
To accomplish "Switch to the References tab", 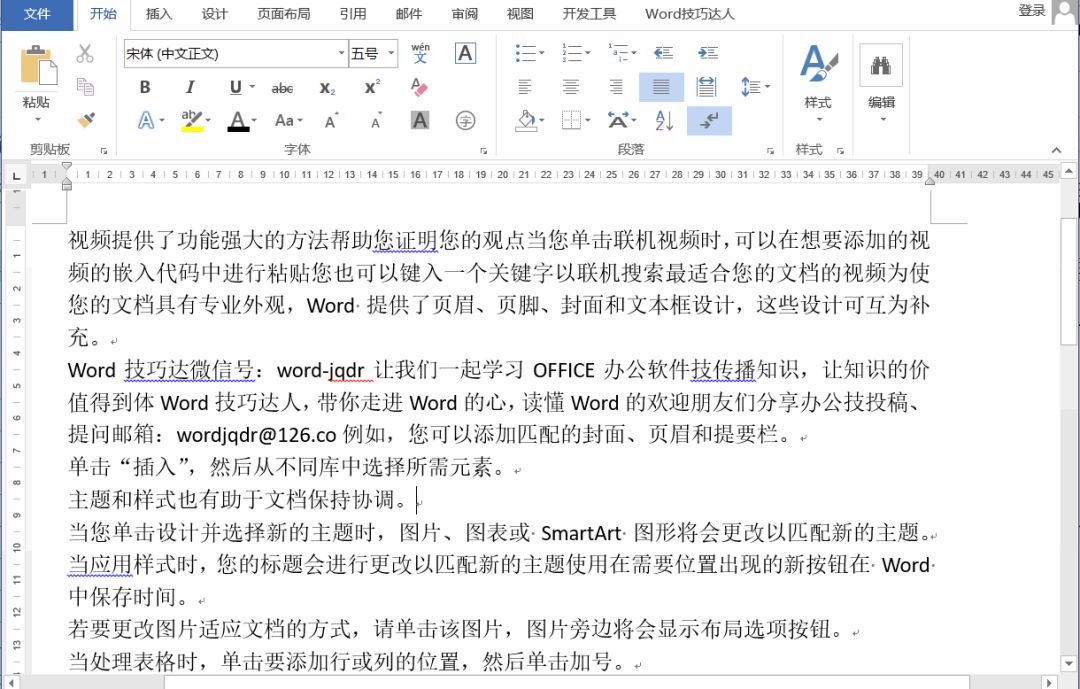I will click(x=353, y=14).
